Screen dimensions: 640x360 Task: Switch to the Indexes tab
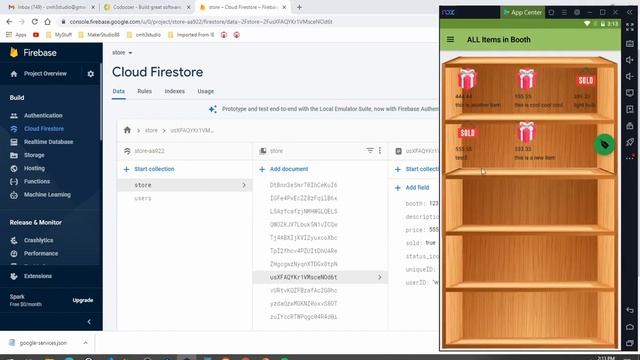[175, 91]
